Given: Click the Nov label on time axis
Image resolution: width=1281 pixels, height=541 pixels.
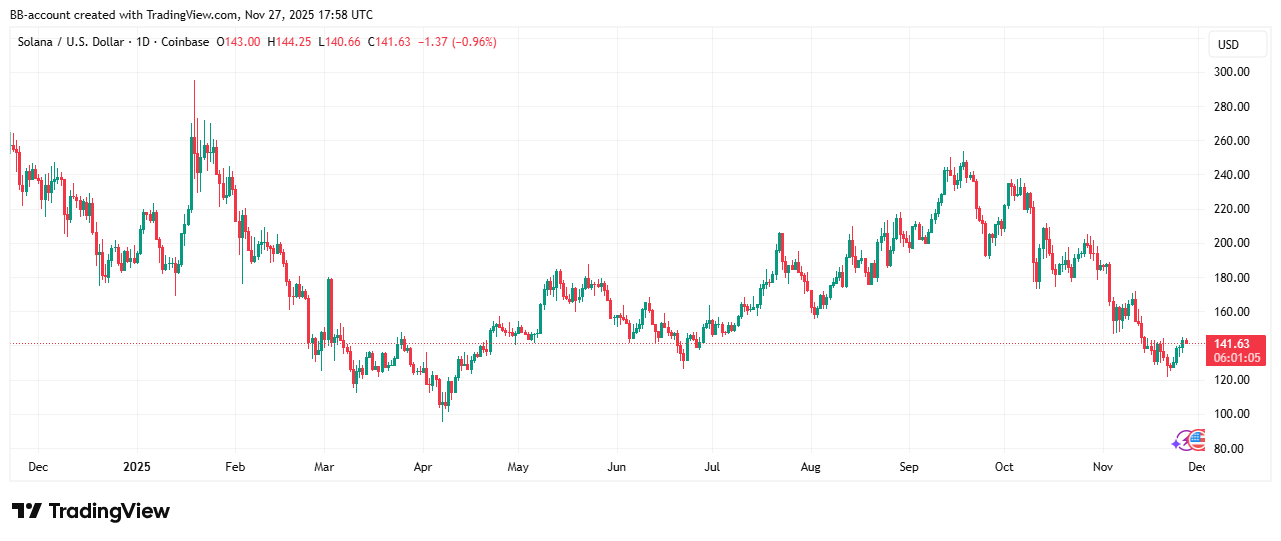Looking at the screenshot, I should point(1102,467).
